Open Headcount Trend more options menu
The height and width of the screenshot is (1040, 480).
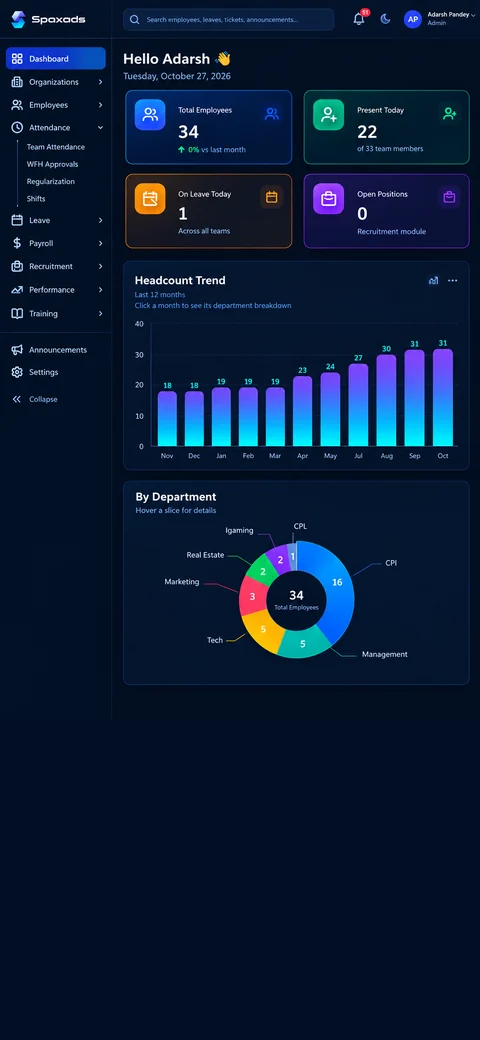click(x=452, y=281)
